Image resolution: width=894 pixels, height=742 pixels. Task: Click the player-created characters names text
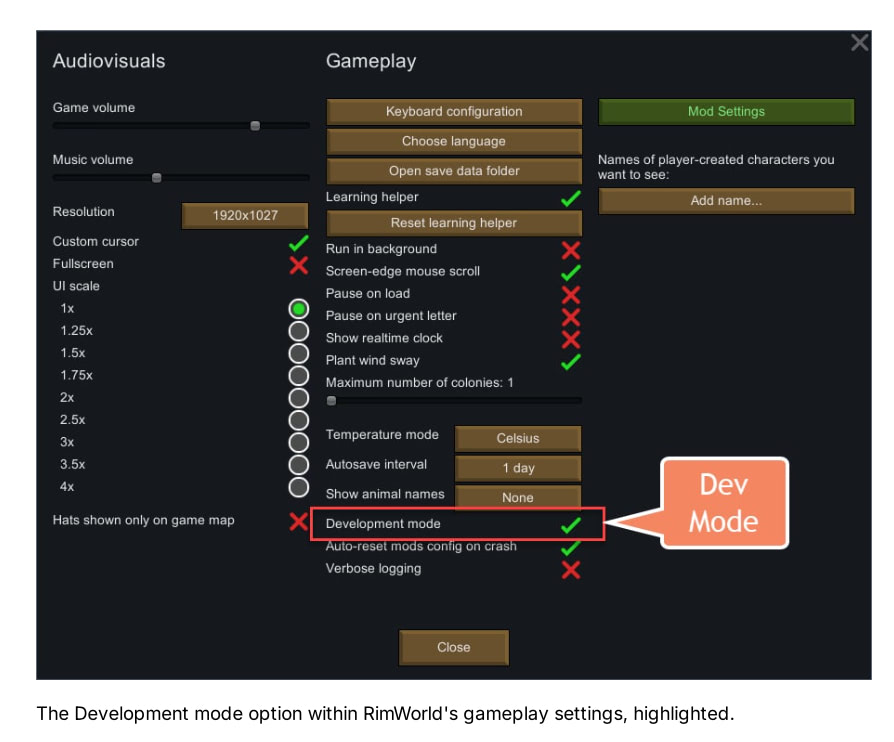716,167
